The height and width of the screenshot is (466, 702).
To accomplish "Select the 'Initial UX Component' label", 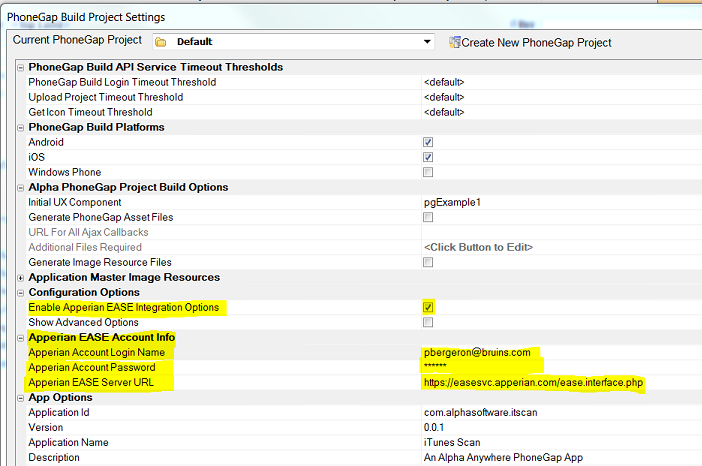I will coord(75,202).
